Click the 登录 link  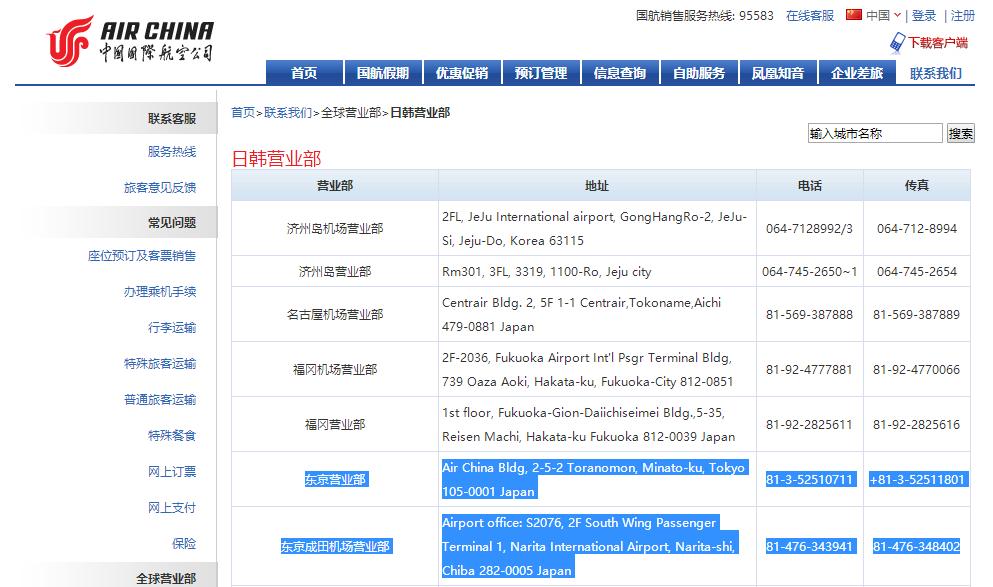(x=925, y=16)
